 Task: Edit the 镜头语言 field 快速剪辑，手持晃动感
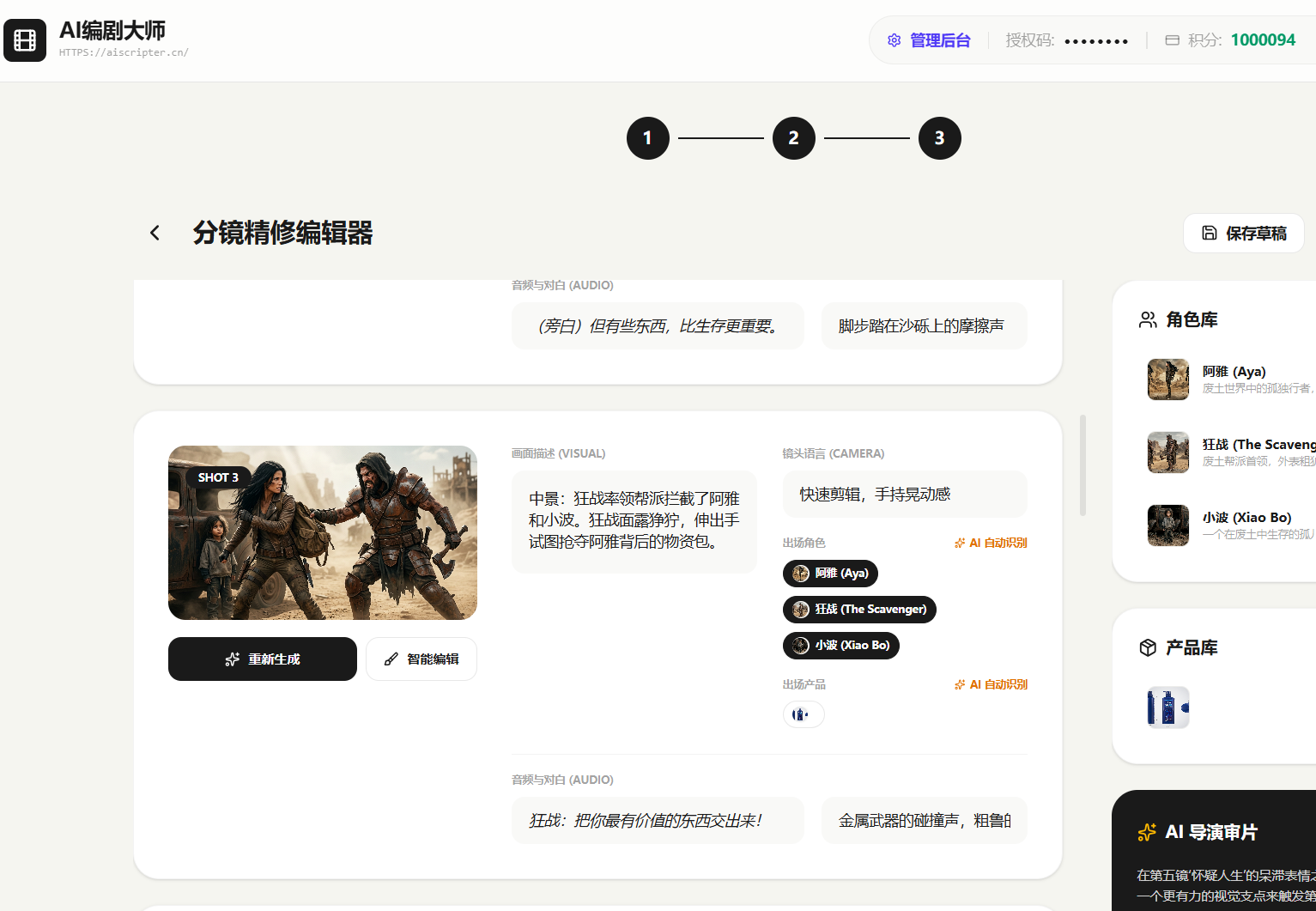pos(905,495)
